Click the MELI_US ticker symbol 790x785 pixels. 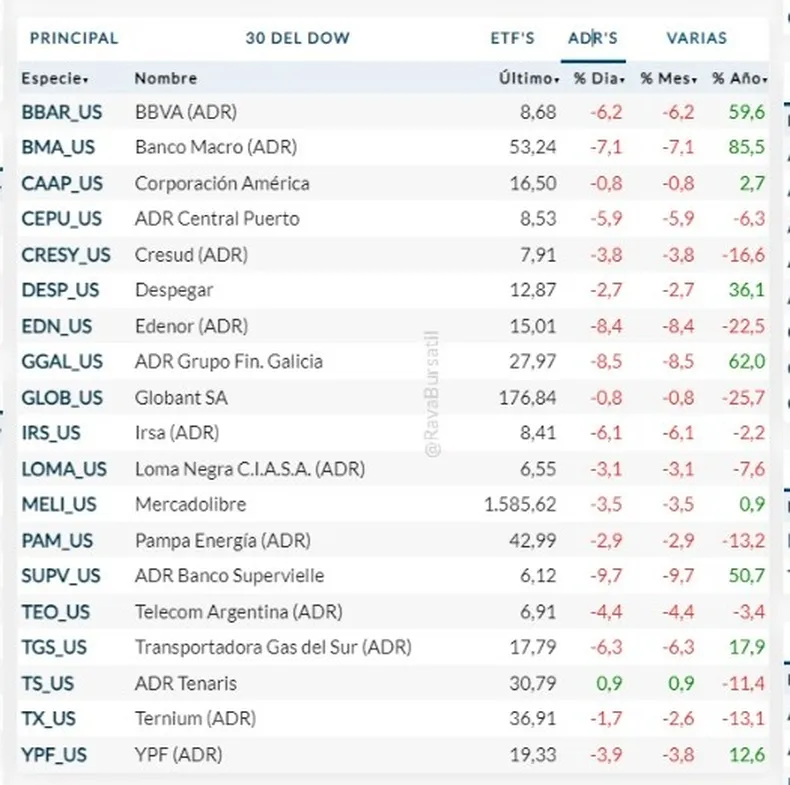[x=59, y=505]
